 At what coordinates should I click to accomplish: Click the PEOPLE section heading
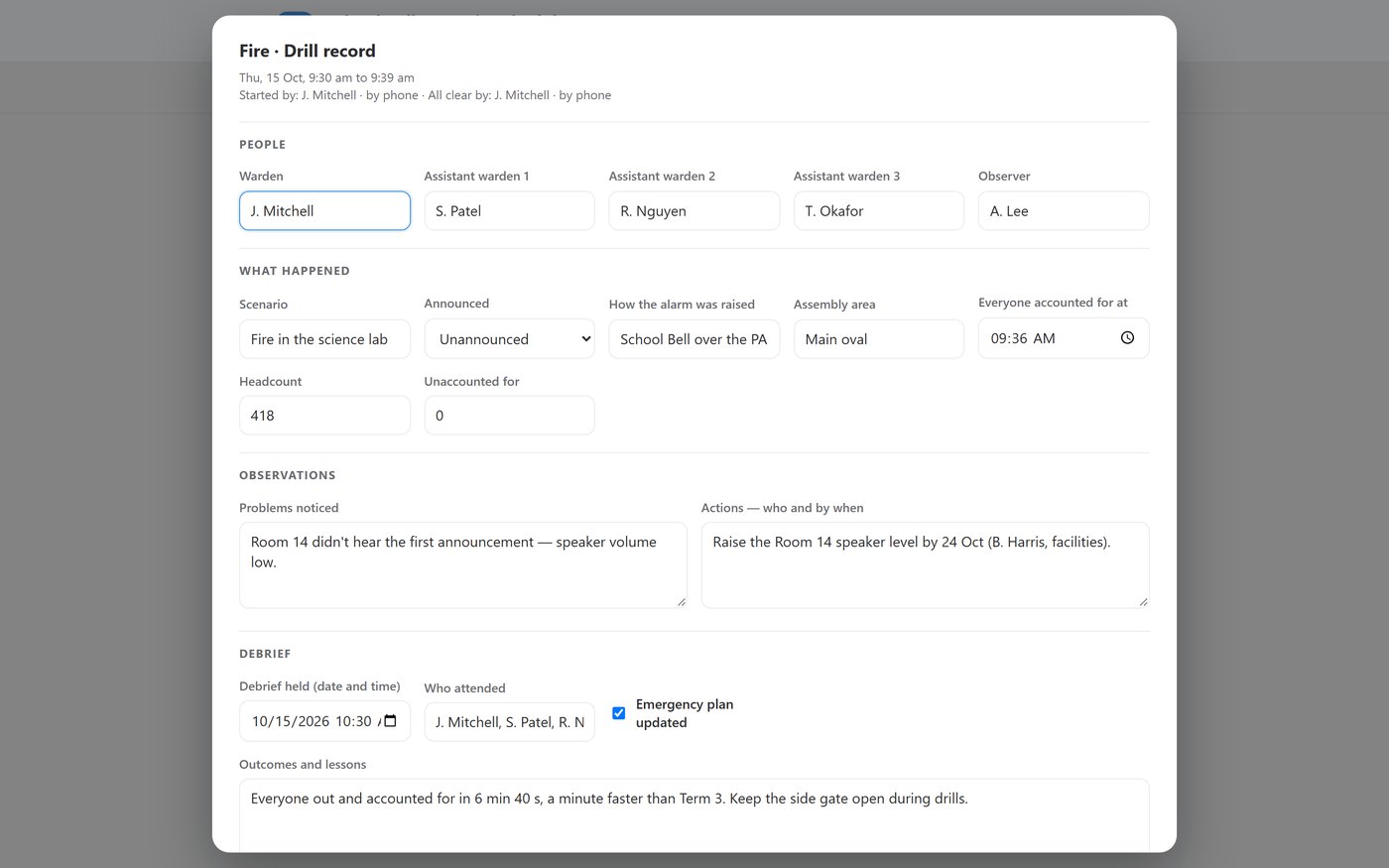pos(262,145)
